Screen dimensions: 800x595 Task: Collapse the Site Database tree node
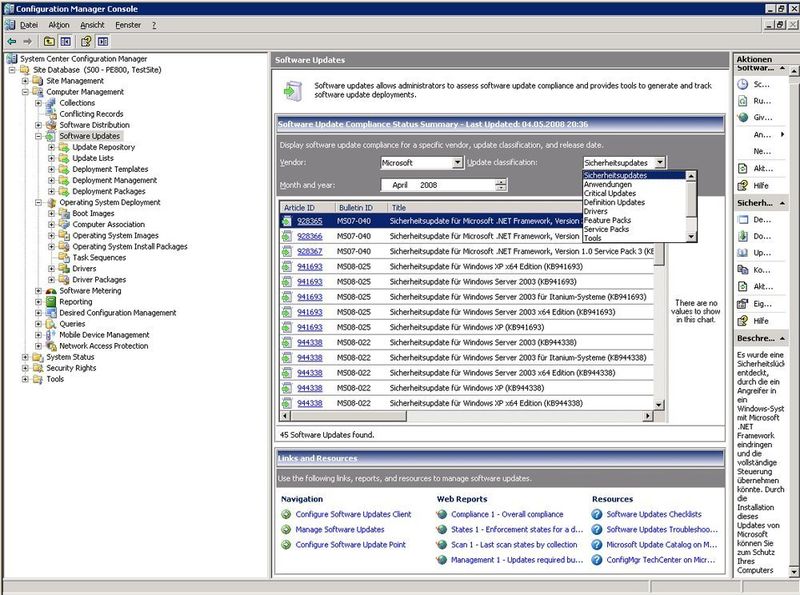click(12, 70)
